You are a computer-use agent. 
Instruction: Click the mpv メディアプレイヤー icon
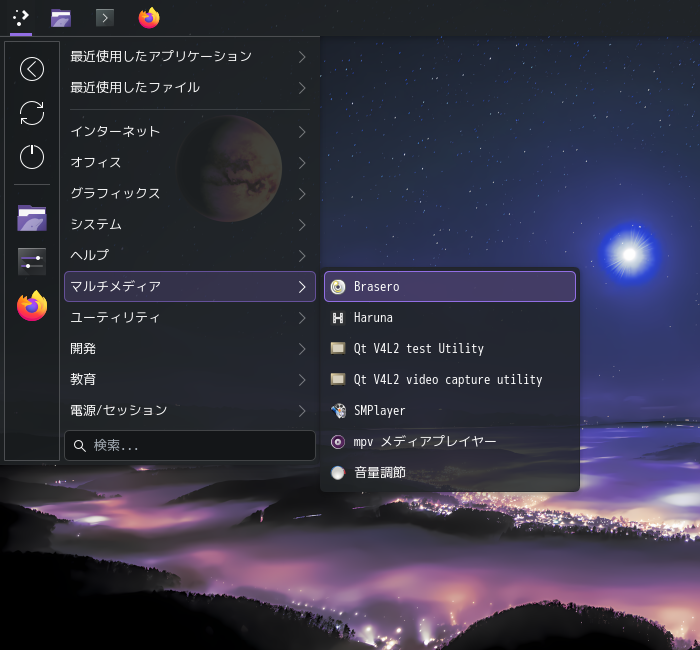tap(338, 442)
